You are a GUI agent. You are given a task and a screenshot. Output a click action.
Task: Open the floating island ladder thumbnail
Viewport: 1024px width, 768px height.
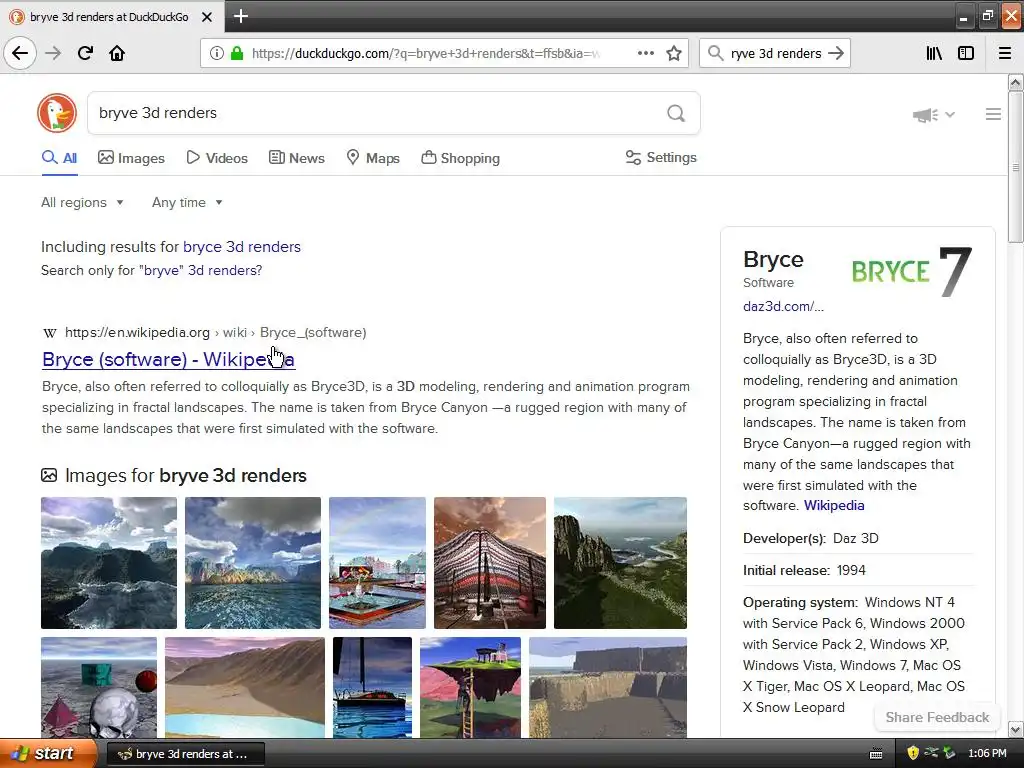point(470,687)
